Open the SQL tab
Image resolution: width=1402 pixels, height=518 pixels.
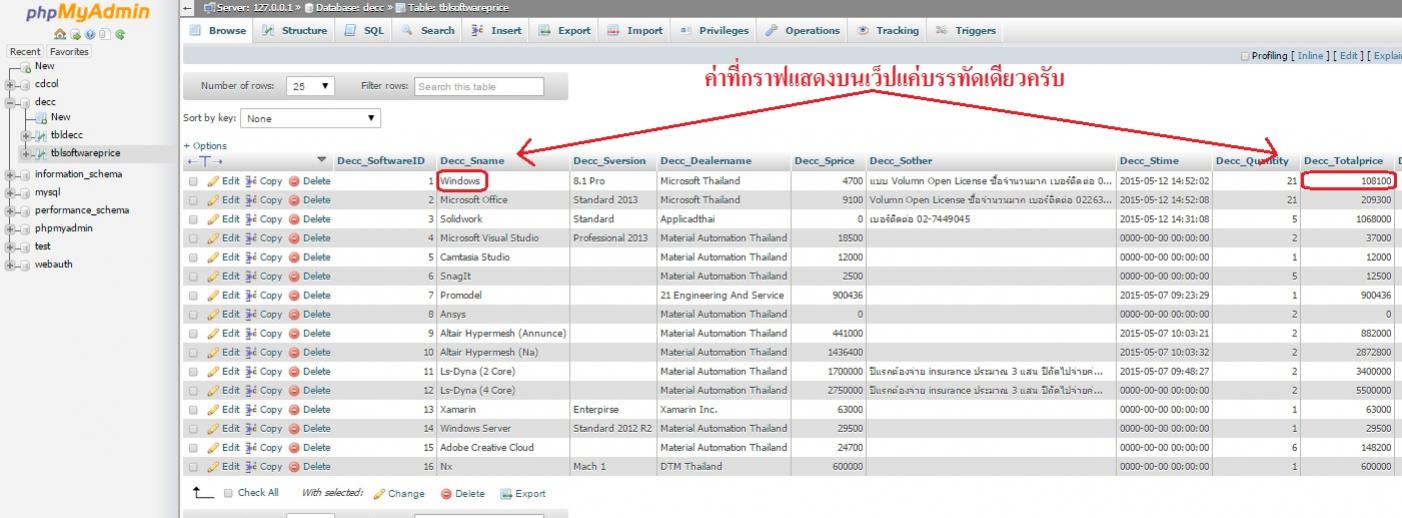[365, 31]
